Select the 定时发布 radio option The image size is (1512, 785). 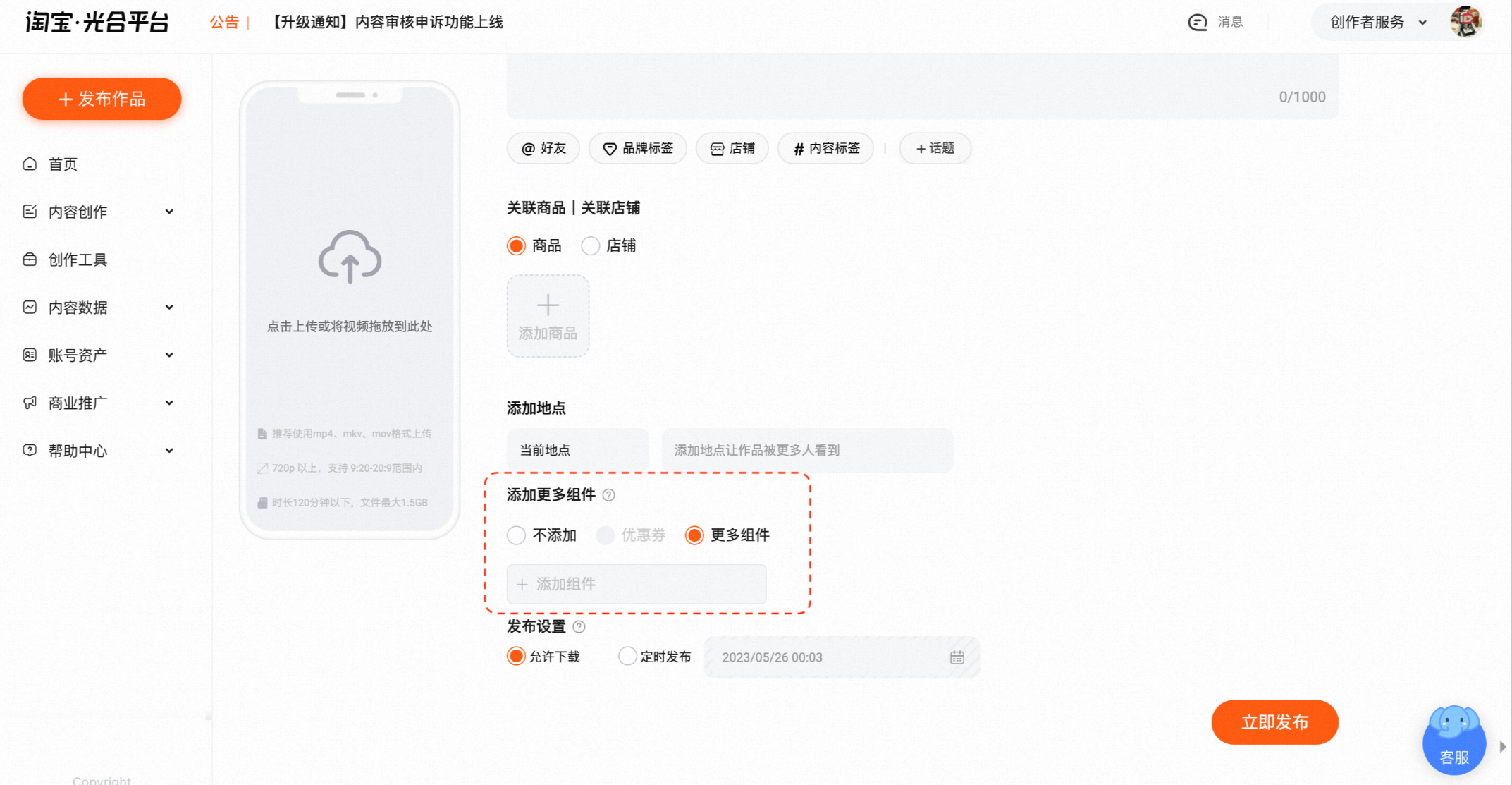coord(655,657)
